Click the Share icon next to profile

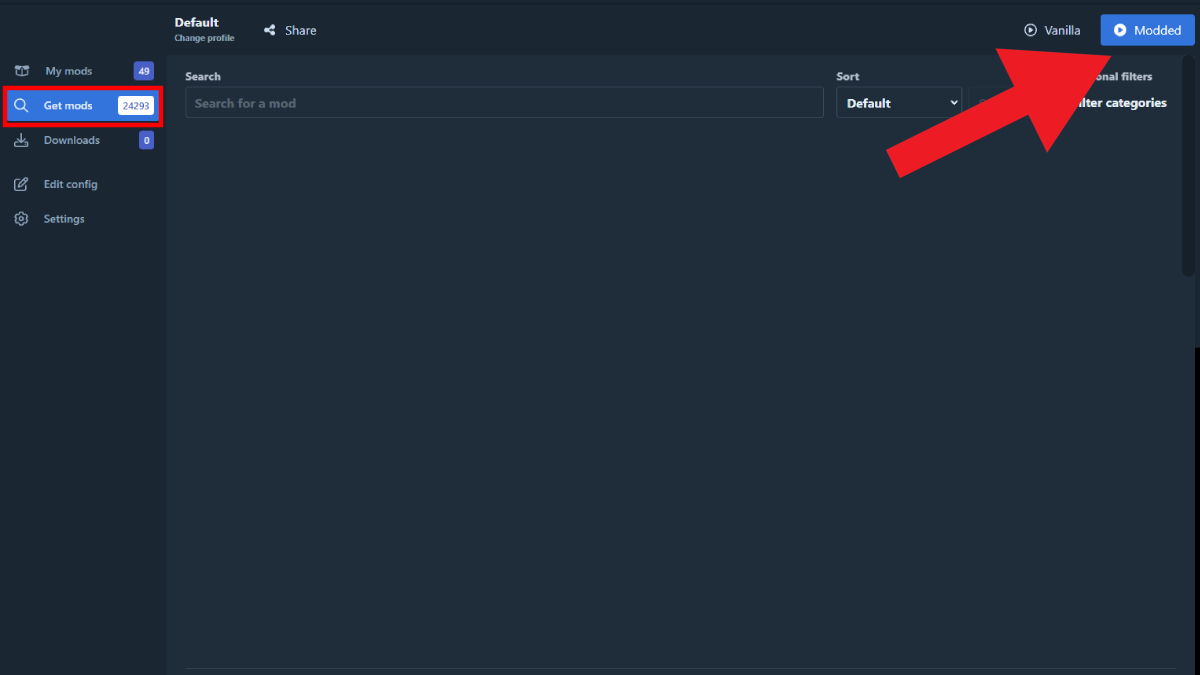pyautogui.click(x=270, y=31)
